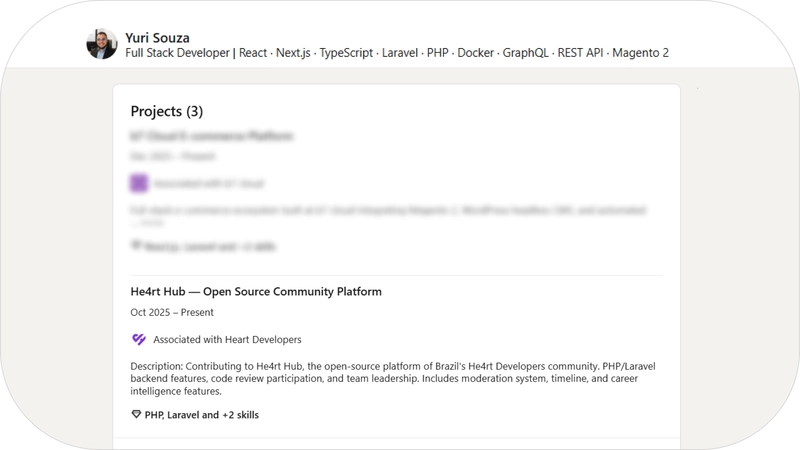Click the Heart Developers logo icon
This screenshot has height=450, width=800.
pos(139,339)
